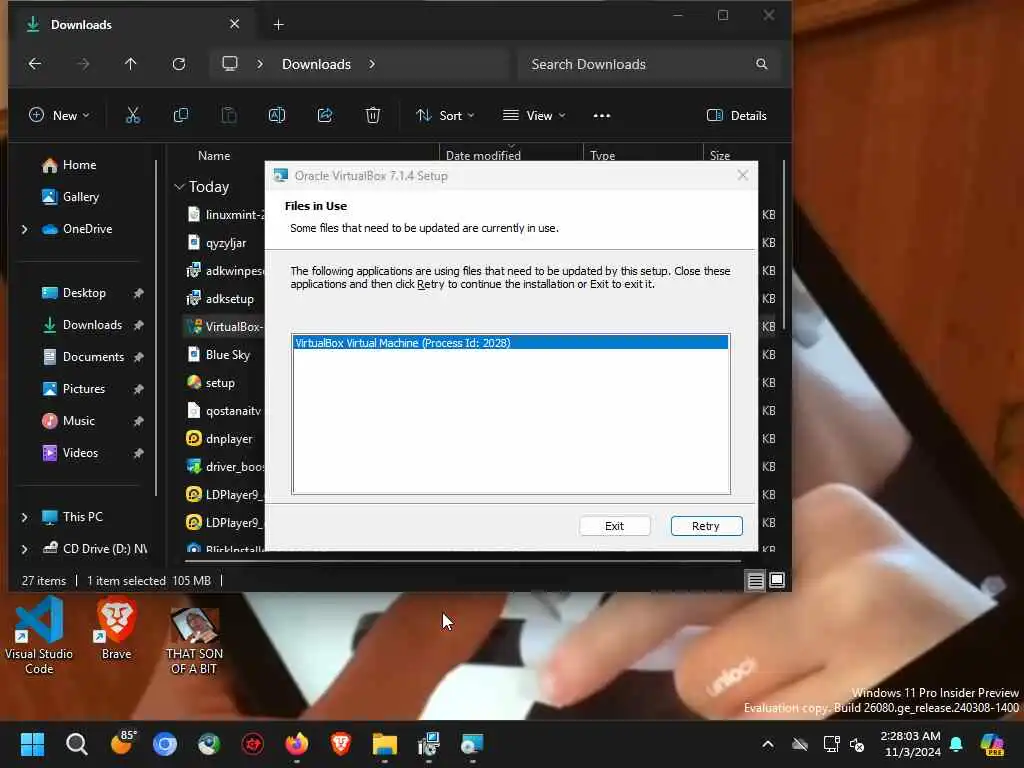Close the VirtualBox Setup dialog

coord(743,175)
